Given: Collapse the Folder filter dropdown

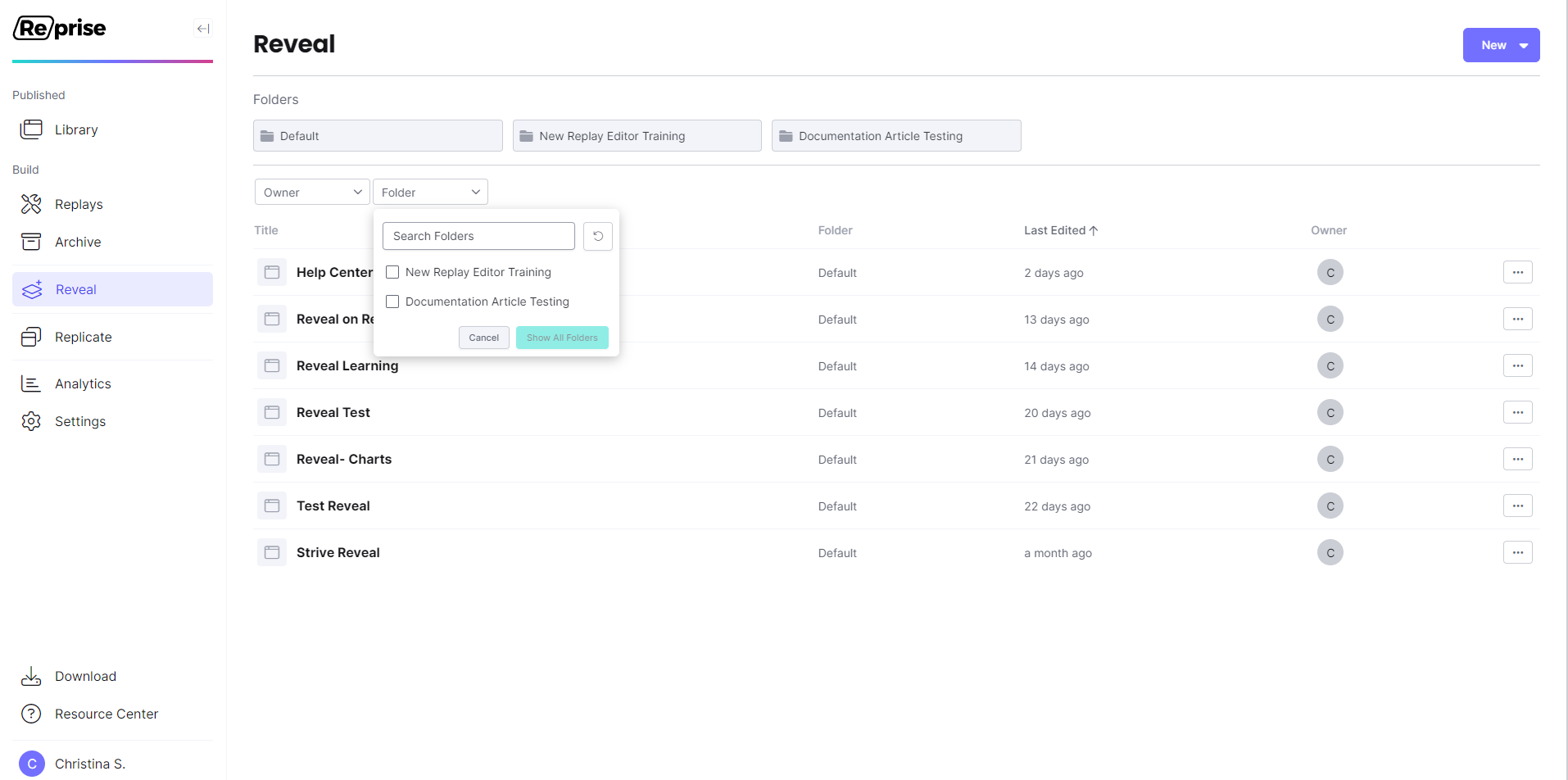Looking at the screenshot, I should click(x=430, y=192).
